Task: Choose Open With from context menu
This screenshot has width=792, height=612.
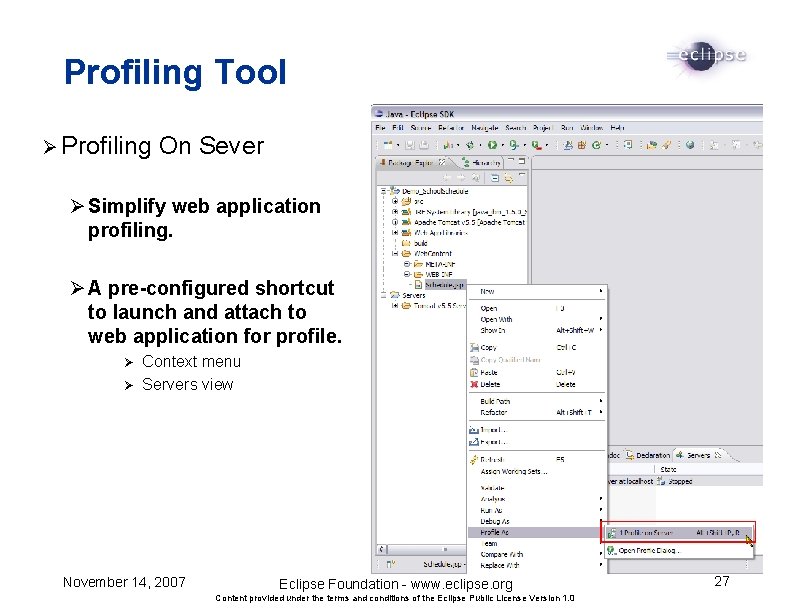Action: (x=537, y=319)
